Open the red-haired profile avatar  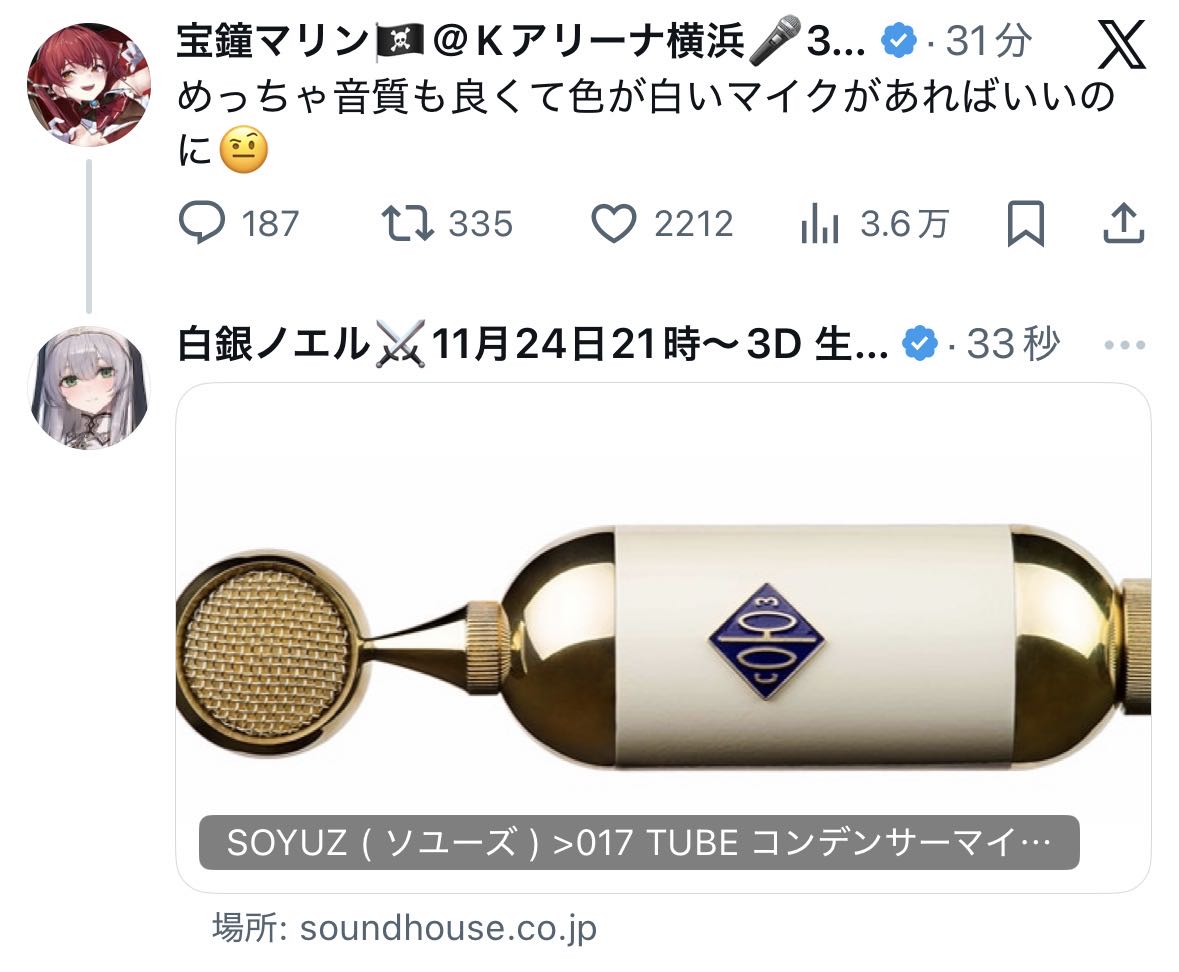89,84
